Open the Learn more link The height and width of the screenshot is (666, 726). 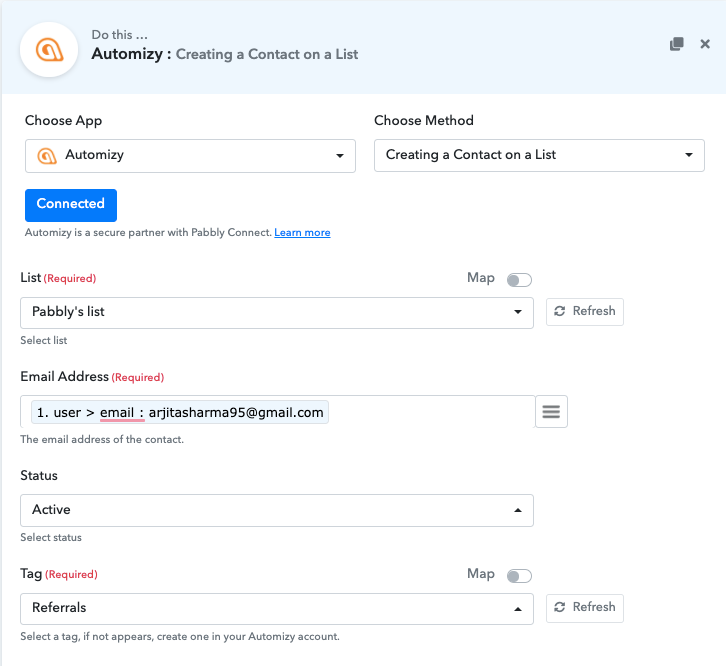click(302, 232)
